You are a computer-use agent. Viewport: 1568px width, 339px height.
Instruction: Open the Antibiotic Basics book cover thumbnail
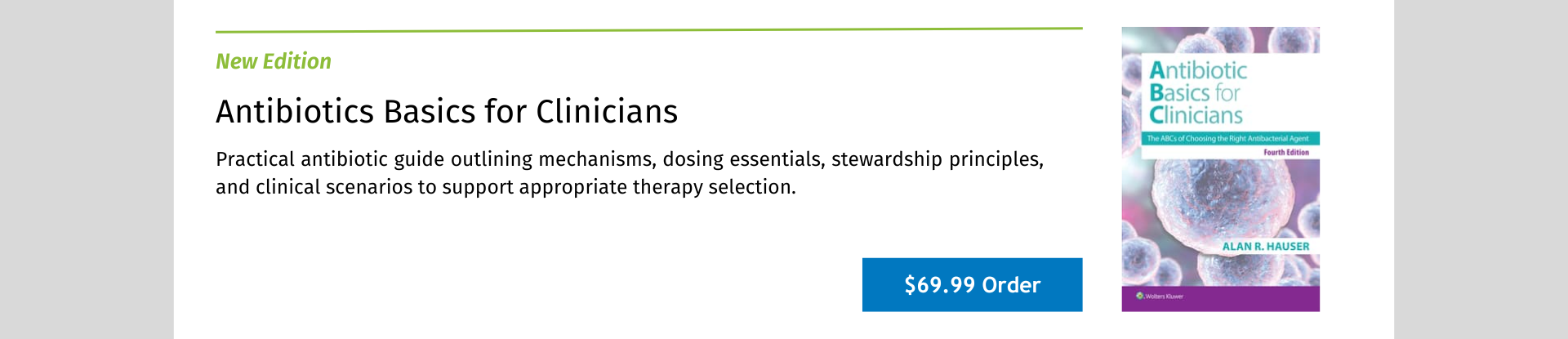[1220, 169]
